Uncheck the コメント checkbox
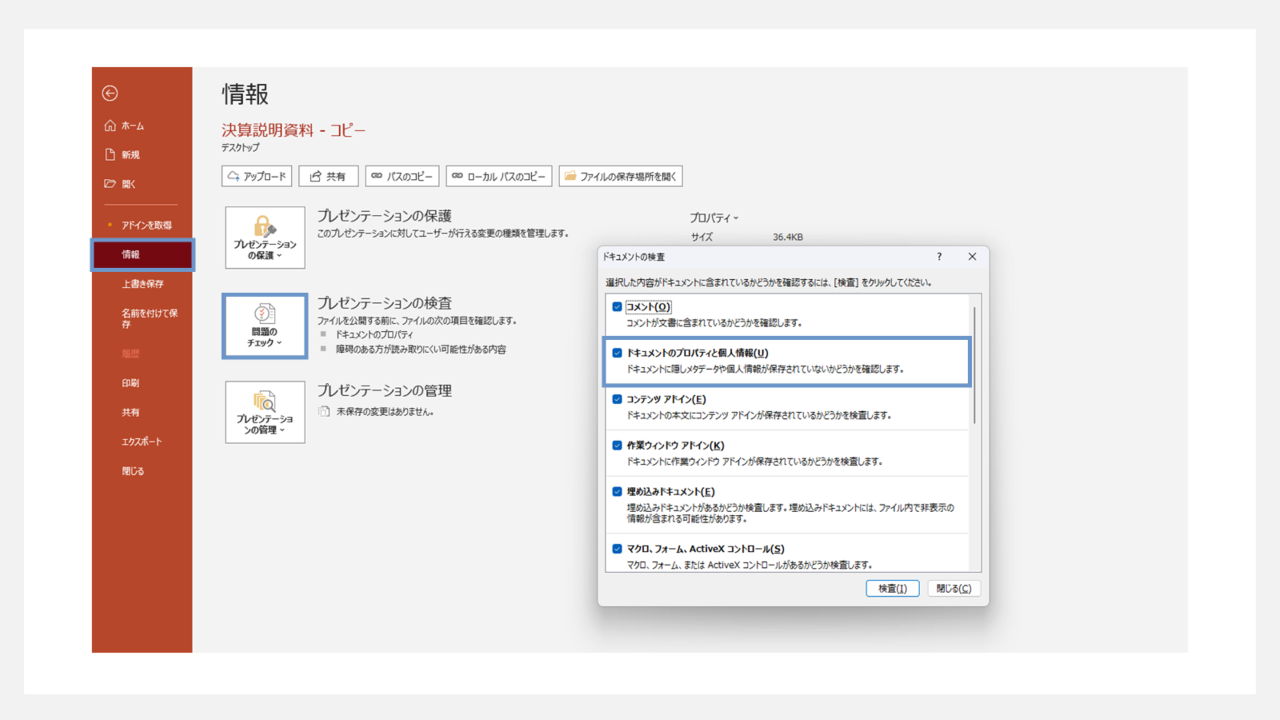Viewport: 1280px width, 720px height. point(617,307)
